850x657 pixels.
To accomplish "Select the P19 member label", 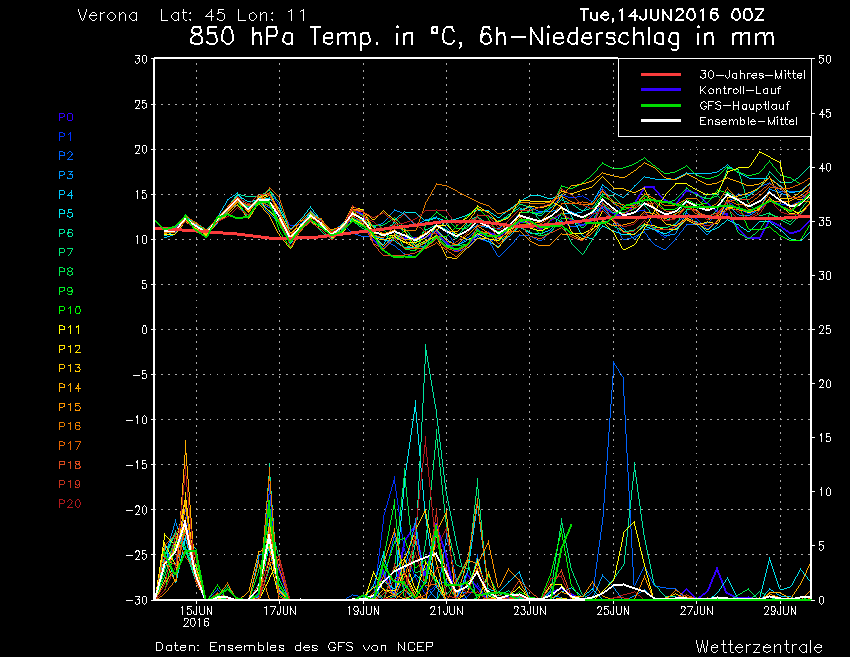I will (69, 484).
